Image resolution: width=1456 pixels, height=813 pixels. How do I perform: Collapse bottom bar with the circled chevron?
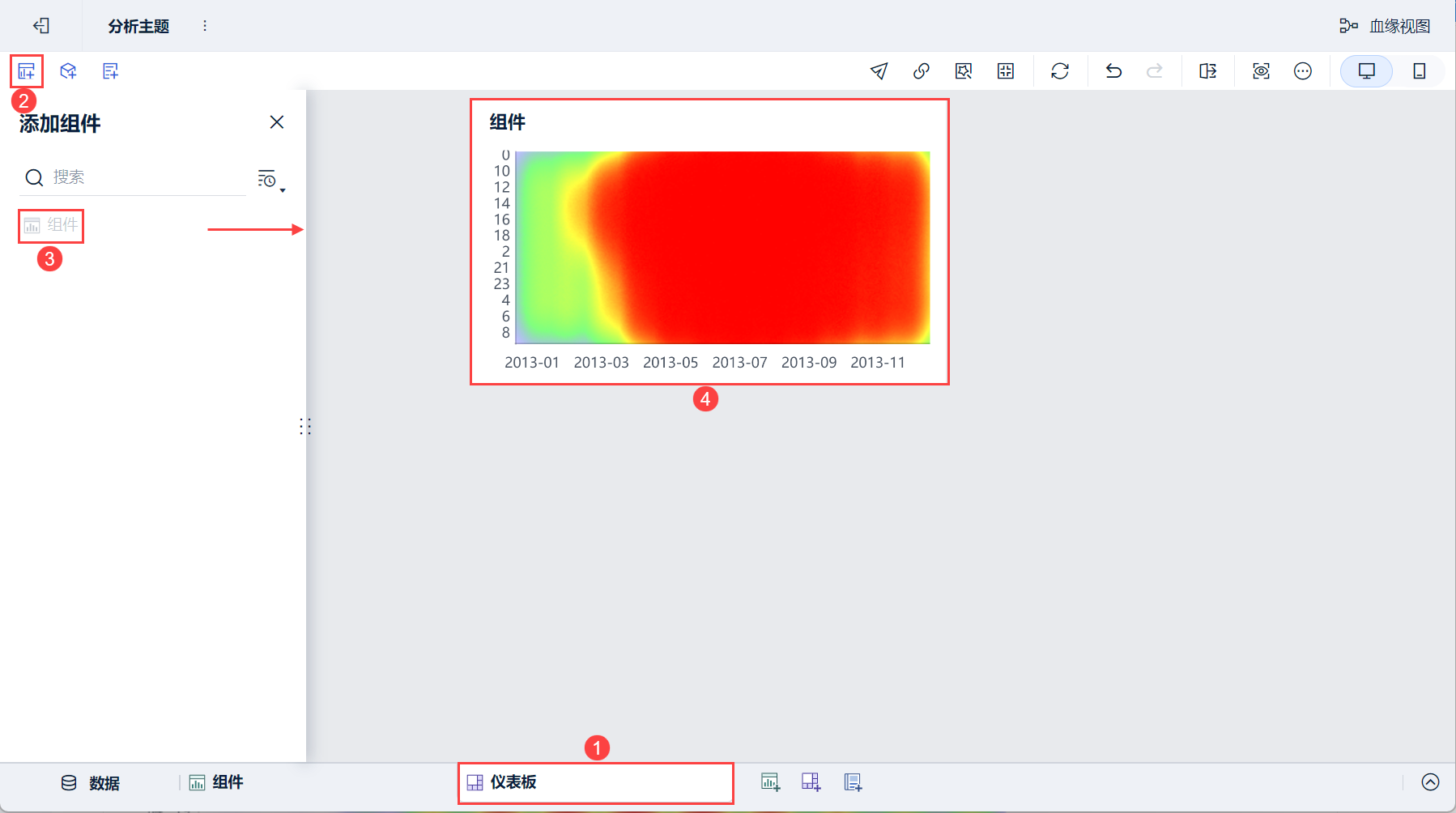coord(1431,782)
